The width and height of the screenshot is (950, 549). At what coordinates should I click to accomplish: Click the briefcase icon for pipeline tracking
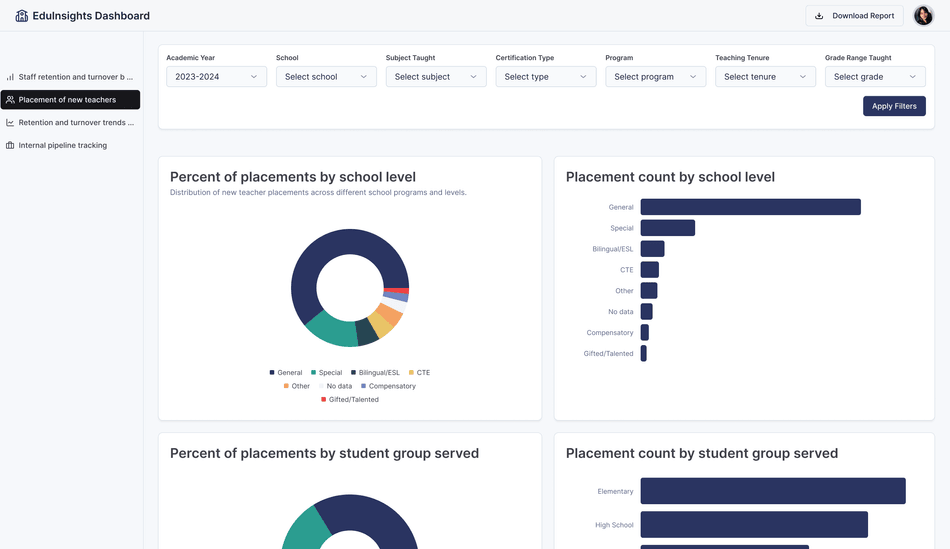click(10, 146)
